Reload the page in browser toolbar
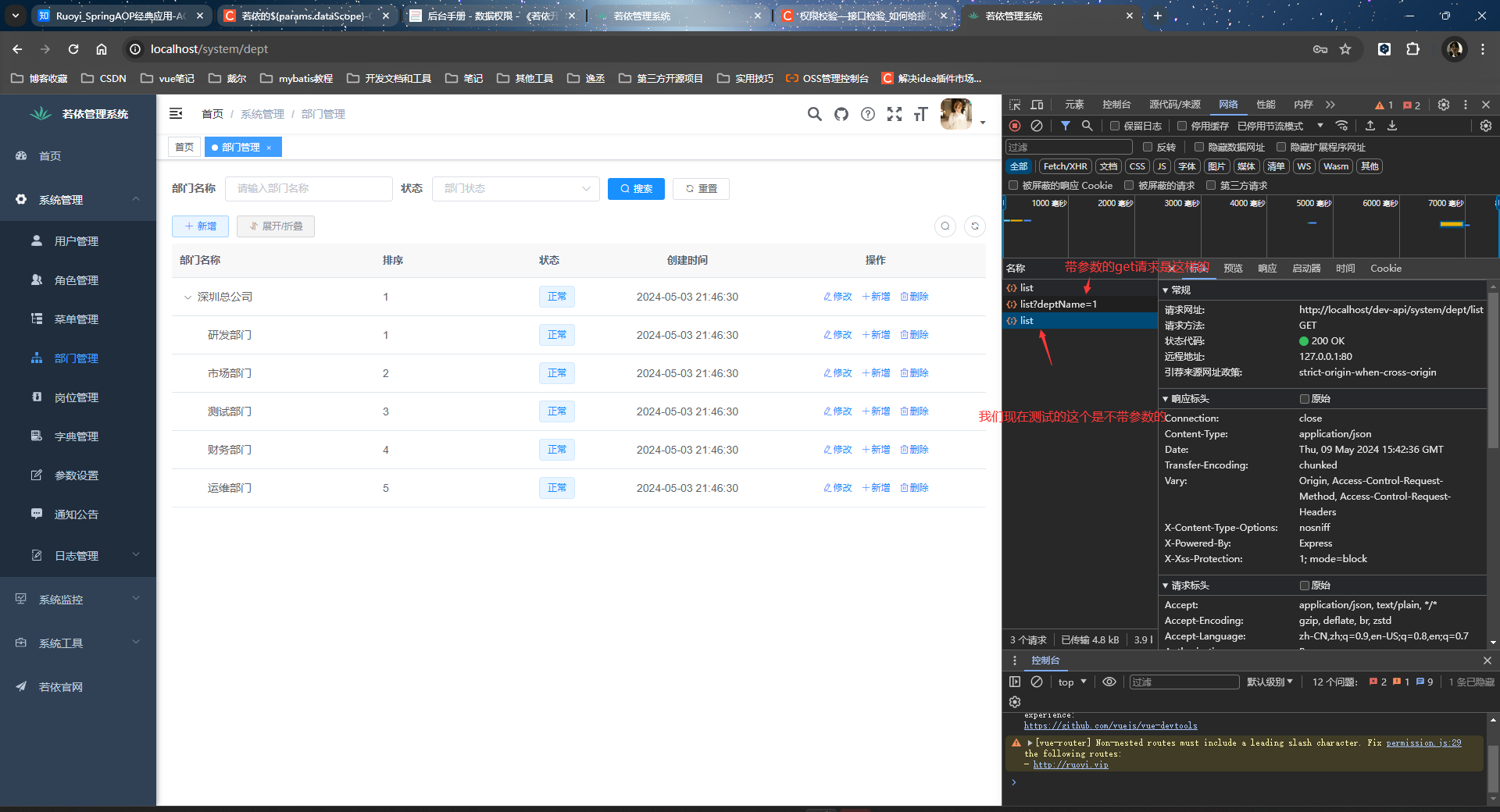This screenshot has width=1500, height=812. click(x=73, y=49)
